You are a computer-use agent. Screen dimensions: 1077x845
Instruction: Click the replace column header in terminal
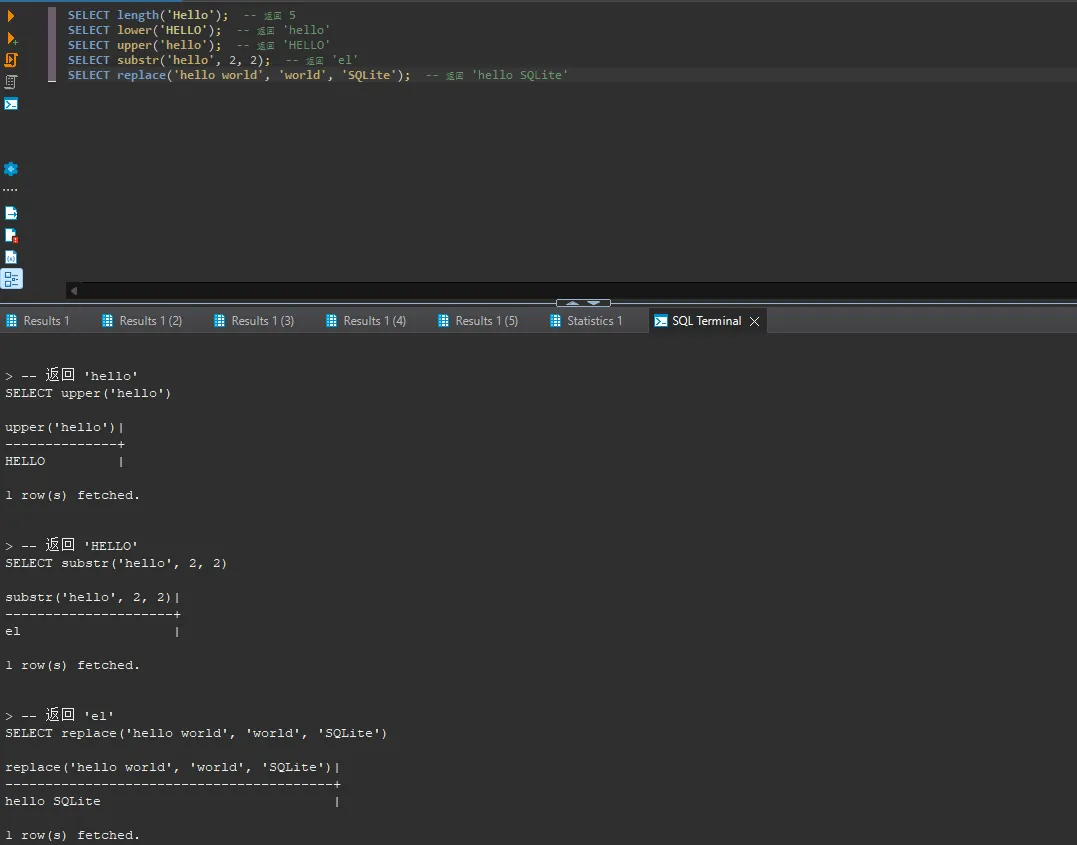[x=168, y=767]
